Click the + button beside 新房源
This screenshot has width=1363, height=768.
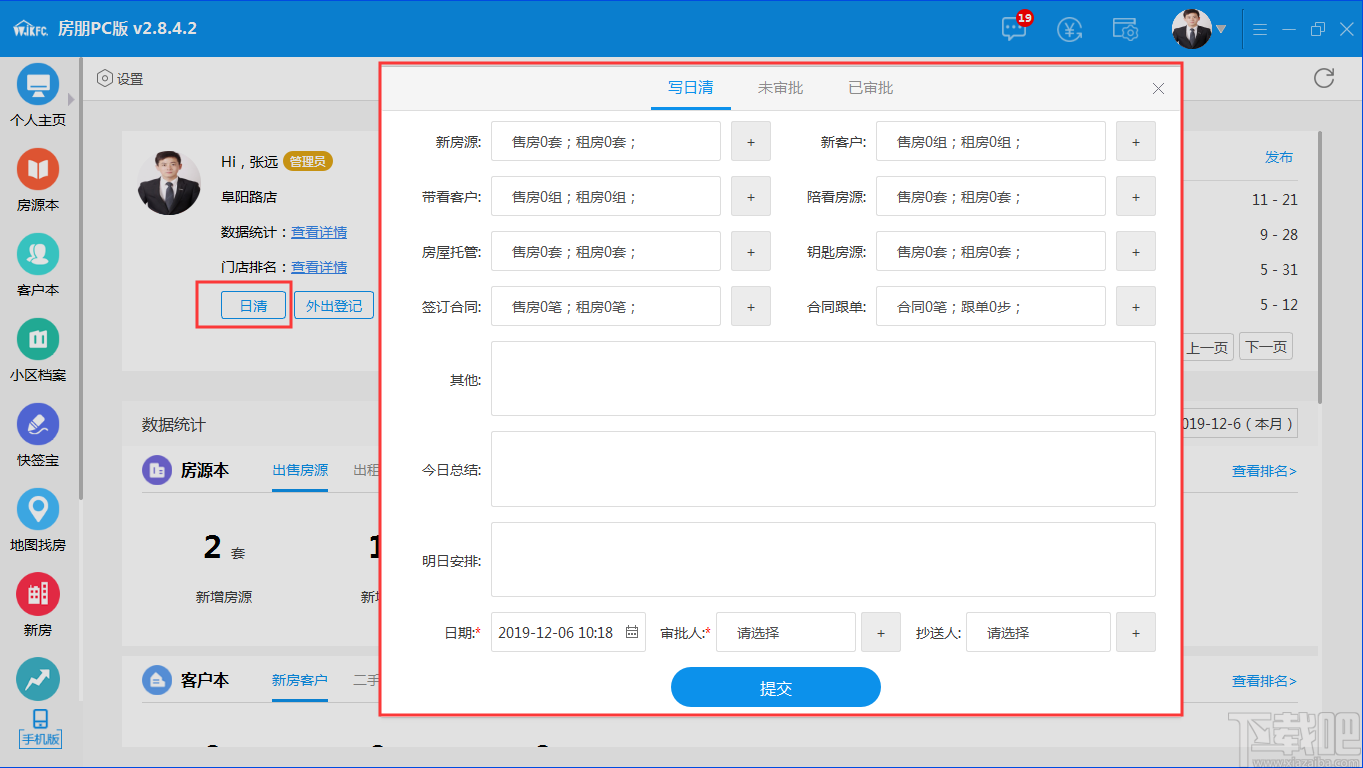pos(750,141)
